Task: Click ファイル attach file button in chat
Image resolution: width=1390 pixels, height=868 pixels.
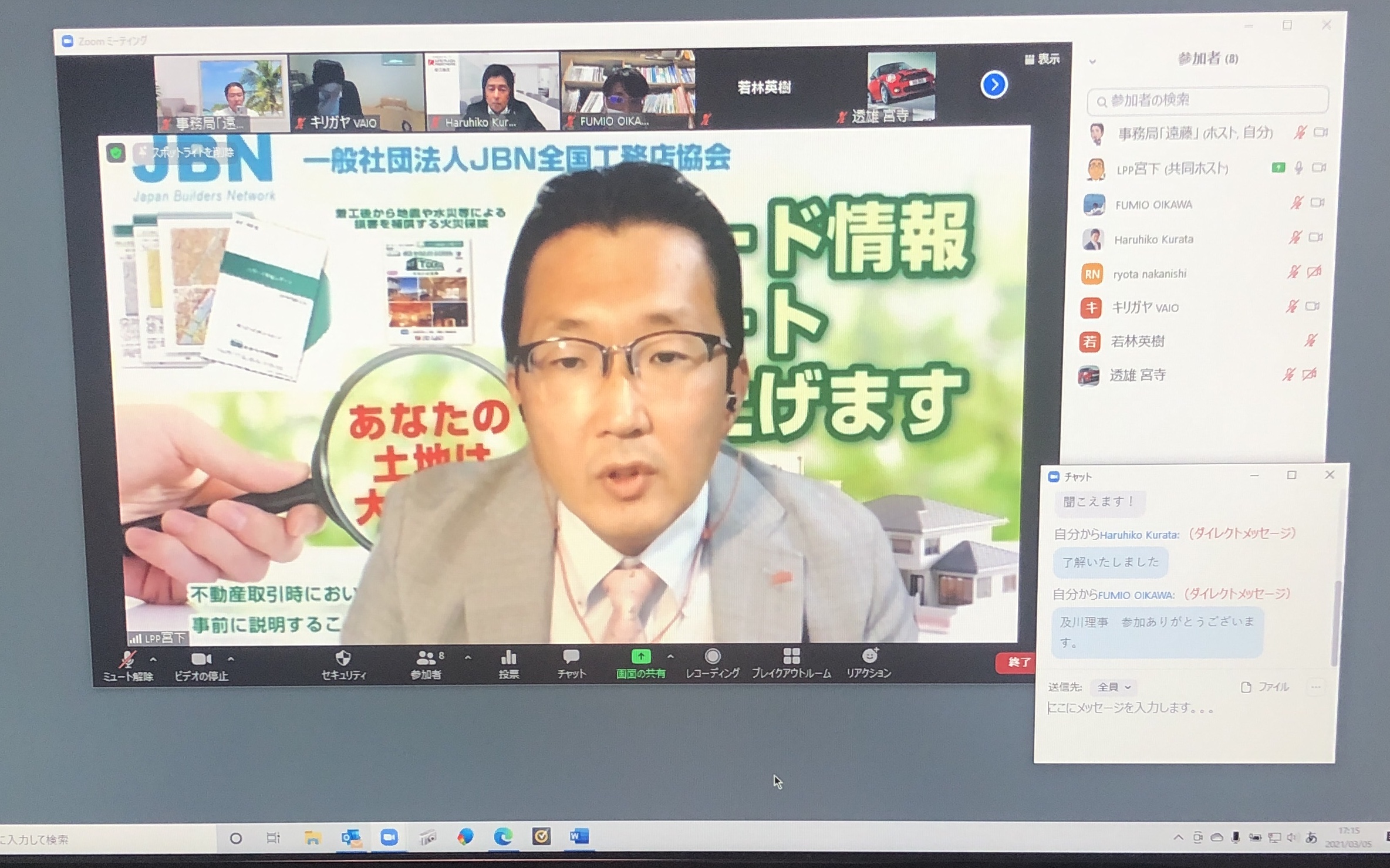Action: pos(1264,687)
